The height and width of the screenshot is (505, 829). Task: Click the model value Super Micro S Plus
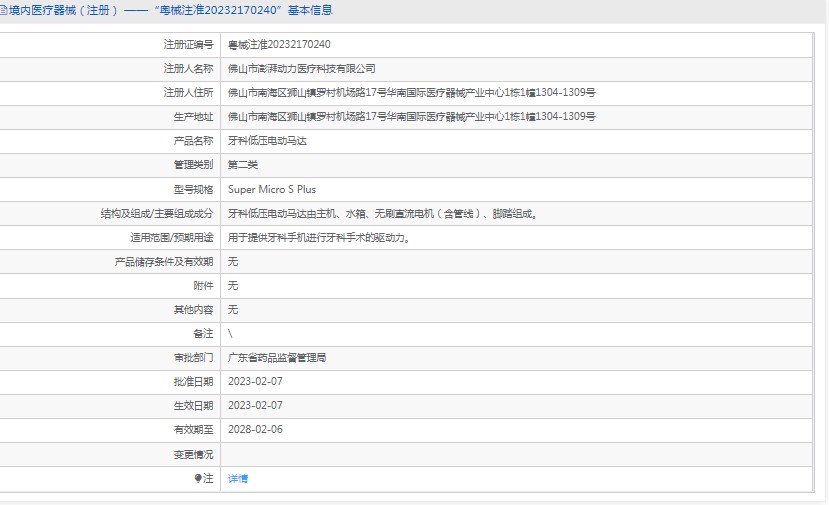pos(272,189)
